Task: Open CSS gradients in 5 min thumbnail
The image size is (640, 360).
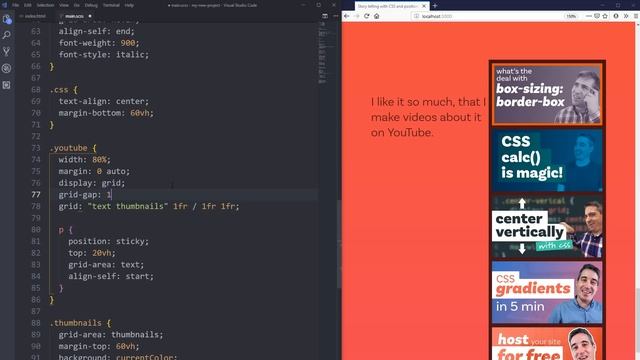Action: click(547, 293)
